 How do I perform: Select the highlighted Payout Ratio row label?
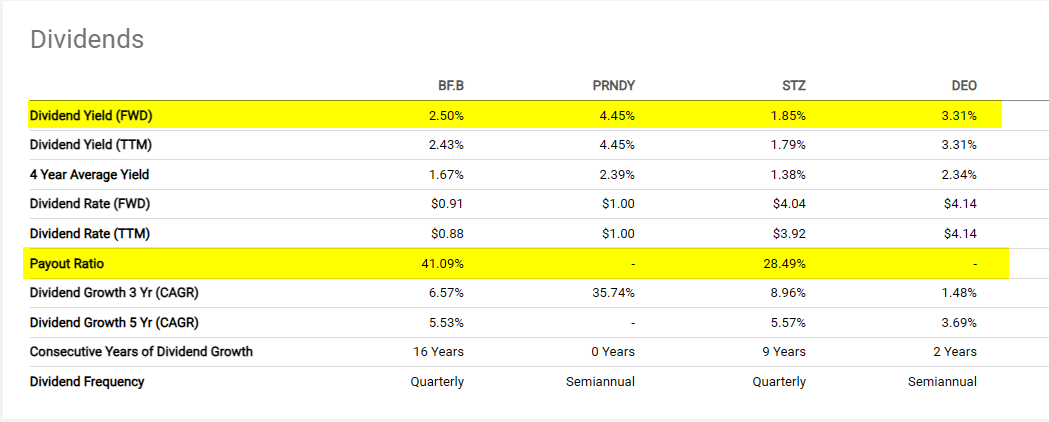coord(67,263)
